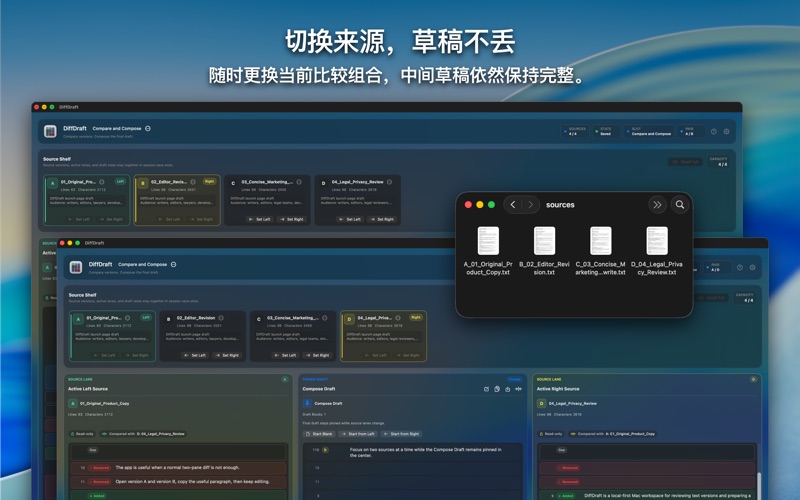Click Start from Left in Compose Draft

click(358, 434)
